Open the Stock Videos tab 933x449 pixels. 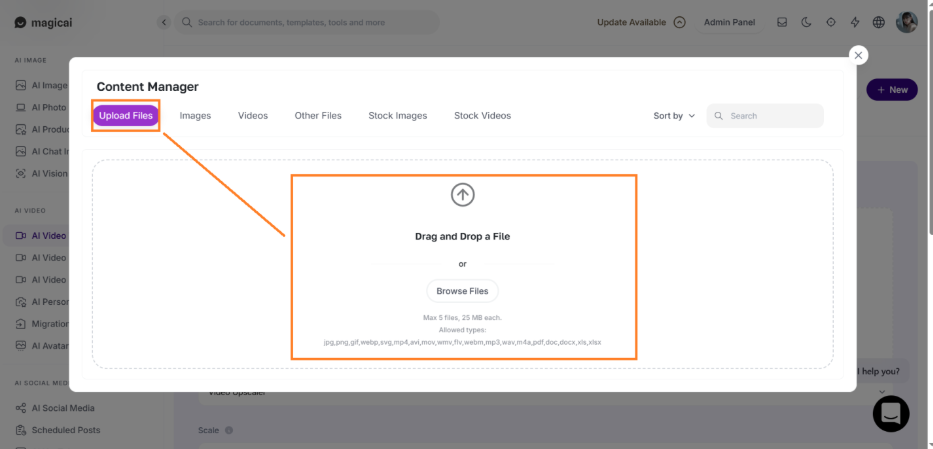tap(483, 116)
